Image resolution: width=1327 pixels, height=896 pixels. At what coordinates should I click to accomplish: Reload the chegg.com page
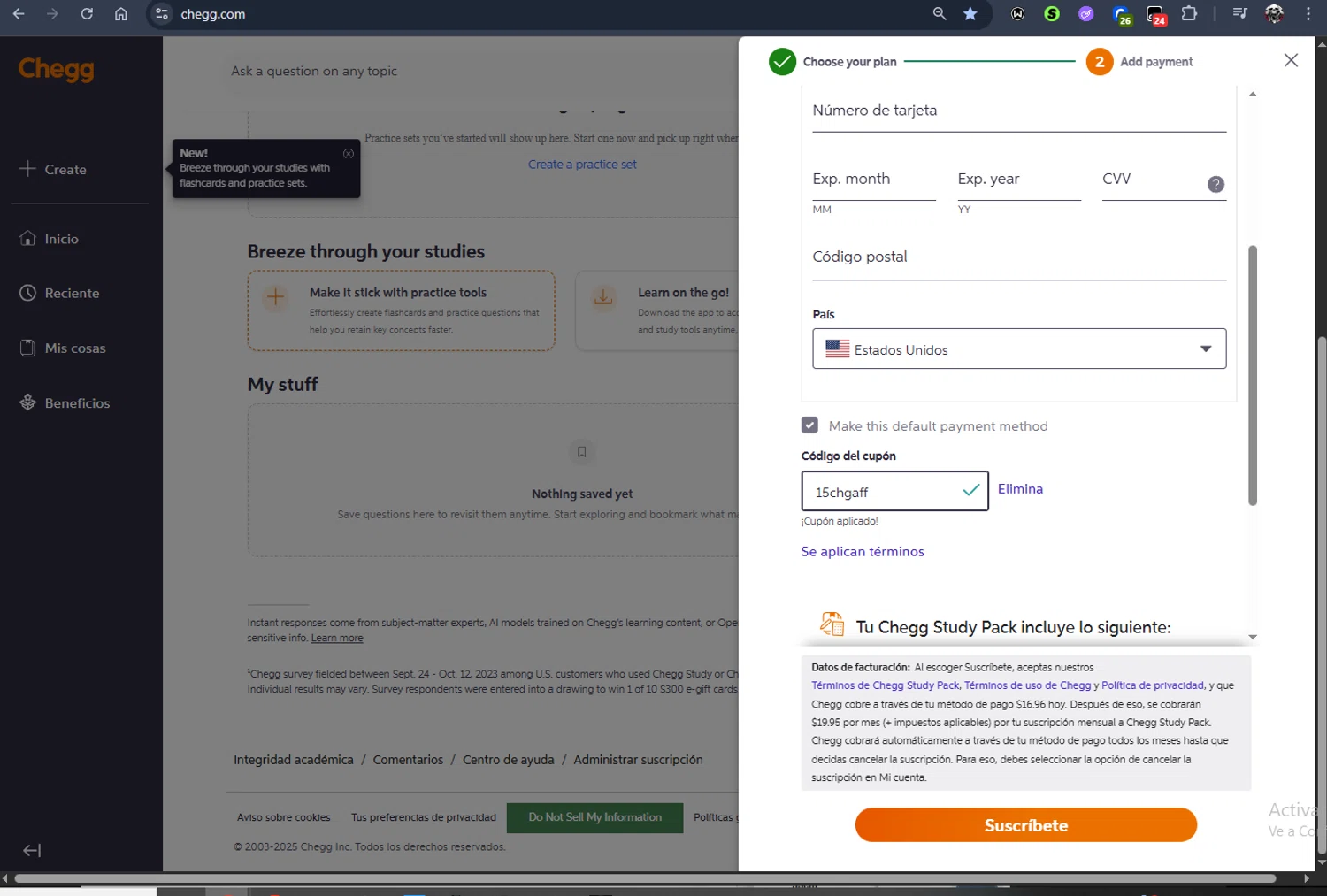pos(87,14)
